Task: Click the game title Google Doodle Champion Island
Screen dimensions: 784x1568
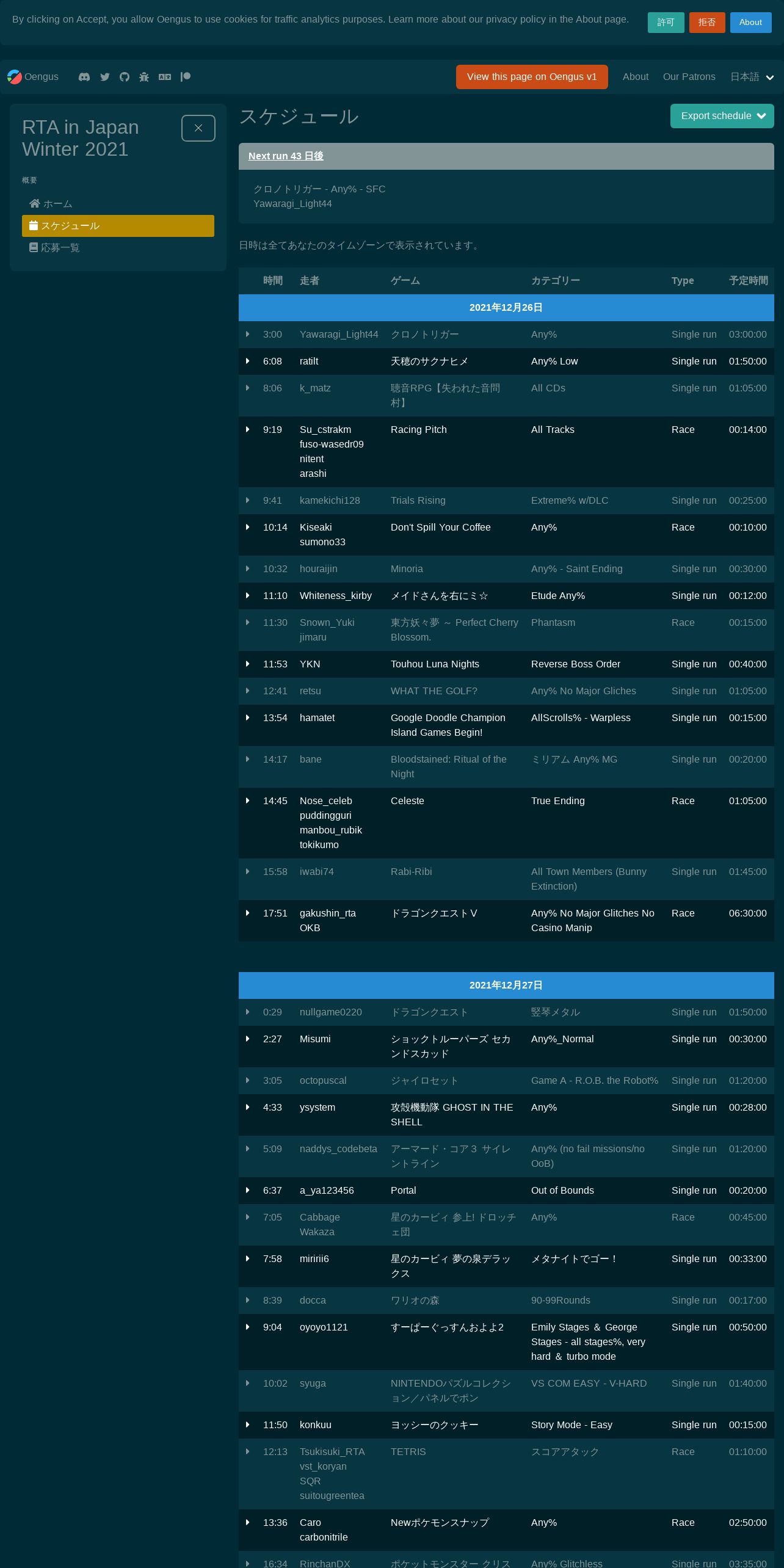Action: click(448, 725)
